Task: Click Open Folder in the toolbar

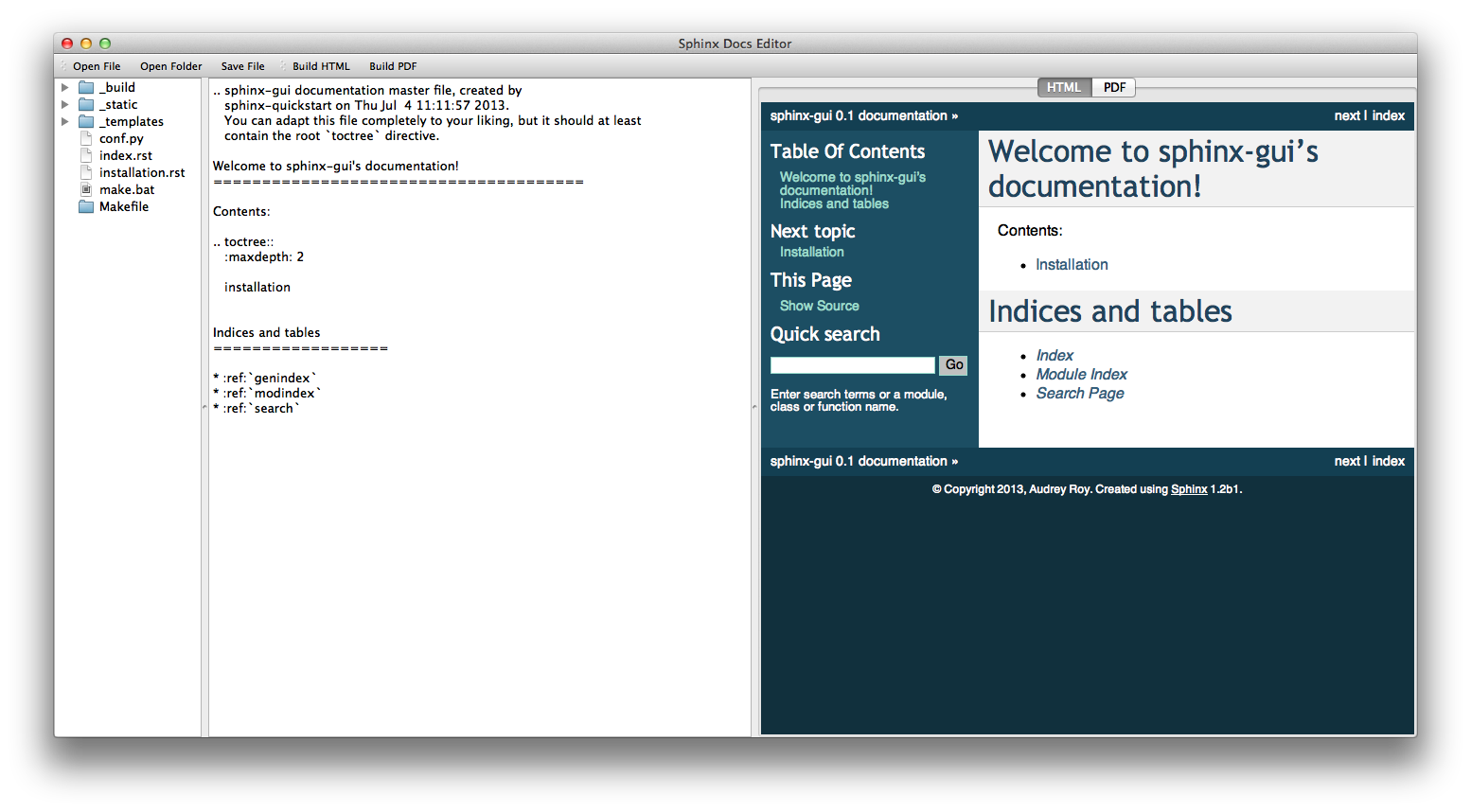Action: click(x=171, y=66)
